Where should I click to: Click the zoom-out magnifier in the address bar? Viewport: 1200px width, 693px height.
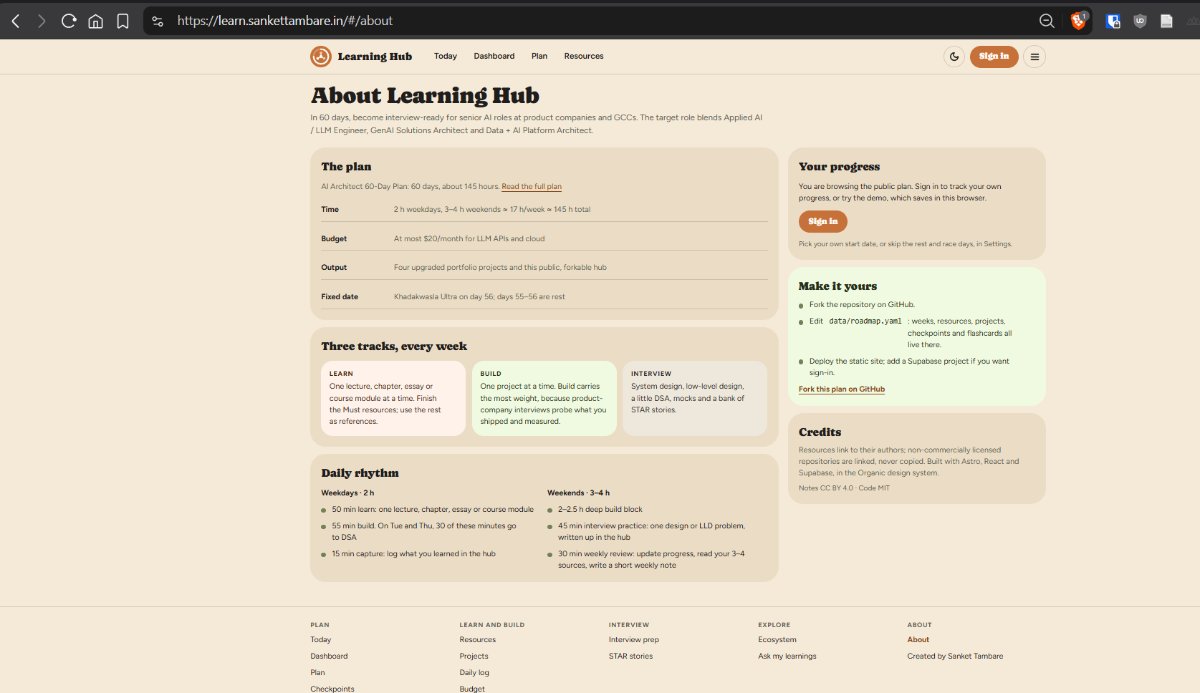click(x=1046, y=20)
